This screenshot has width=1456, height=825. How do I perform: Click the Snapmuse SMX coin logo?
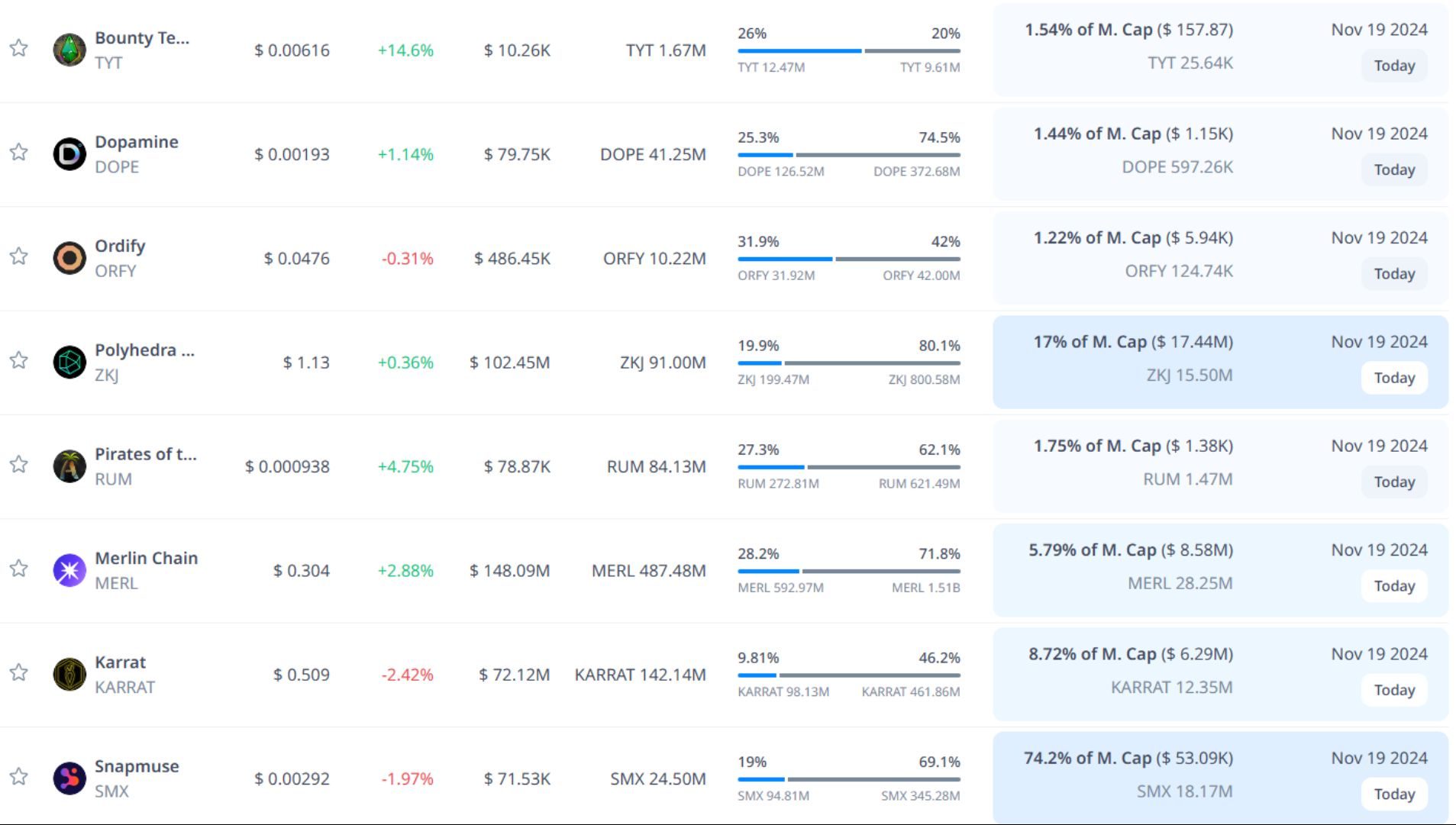(x=69, y=778)
